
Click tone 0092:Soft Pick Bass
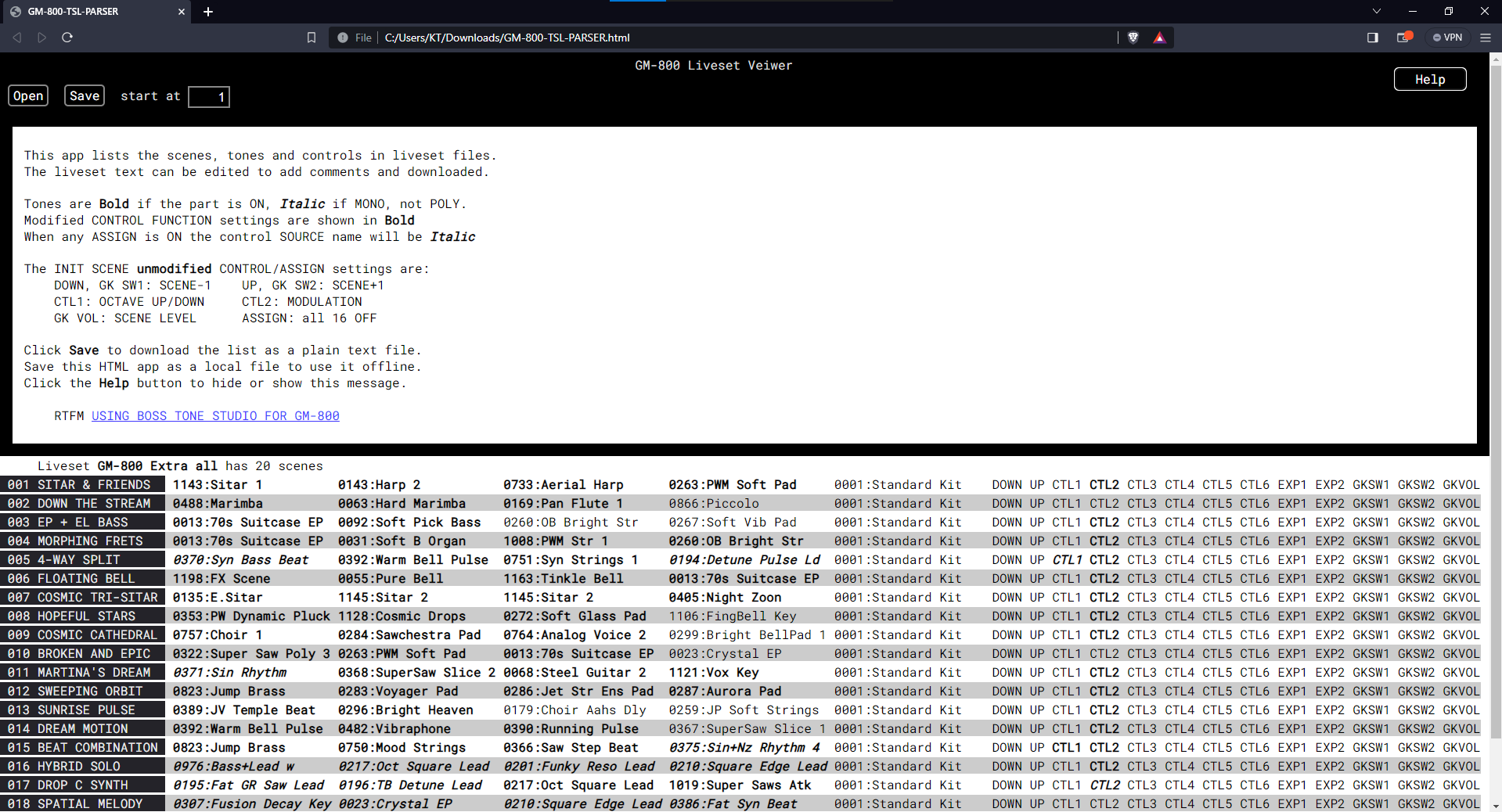(x=409, y=523)
